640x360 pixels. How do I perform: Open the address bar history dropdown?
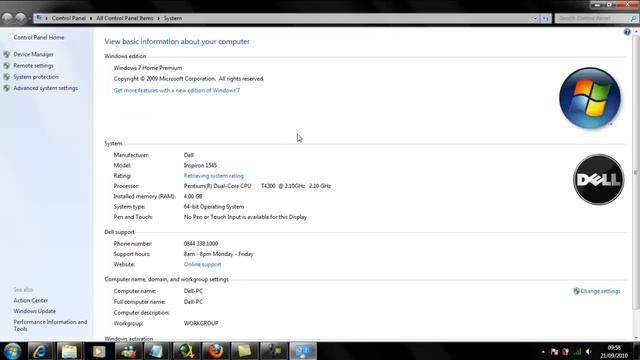click(x=535, y=18)
